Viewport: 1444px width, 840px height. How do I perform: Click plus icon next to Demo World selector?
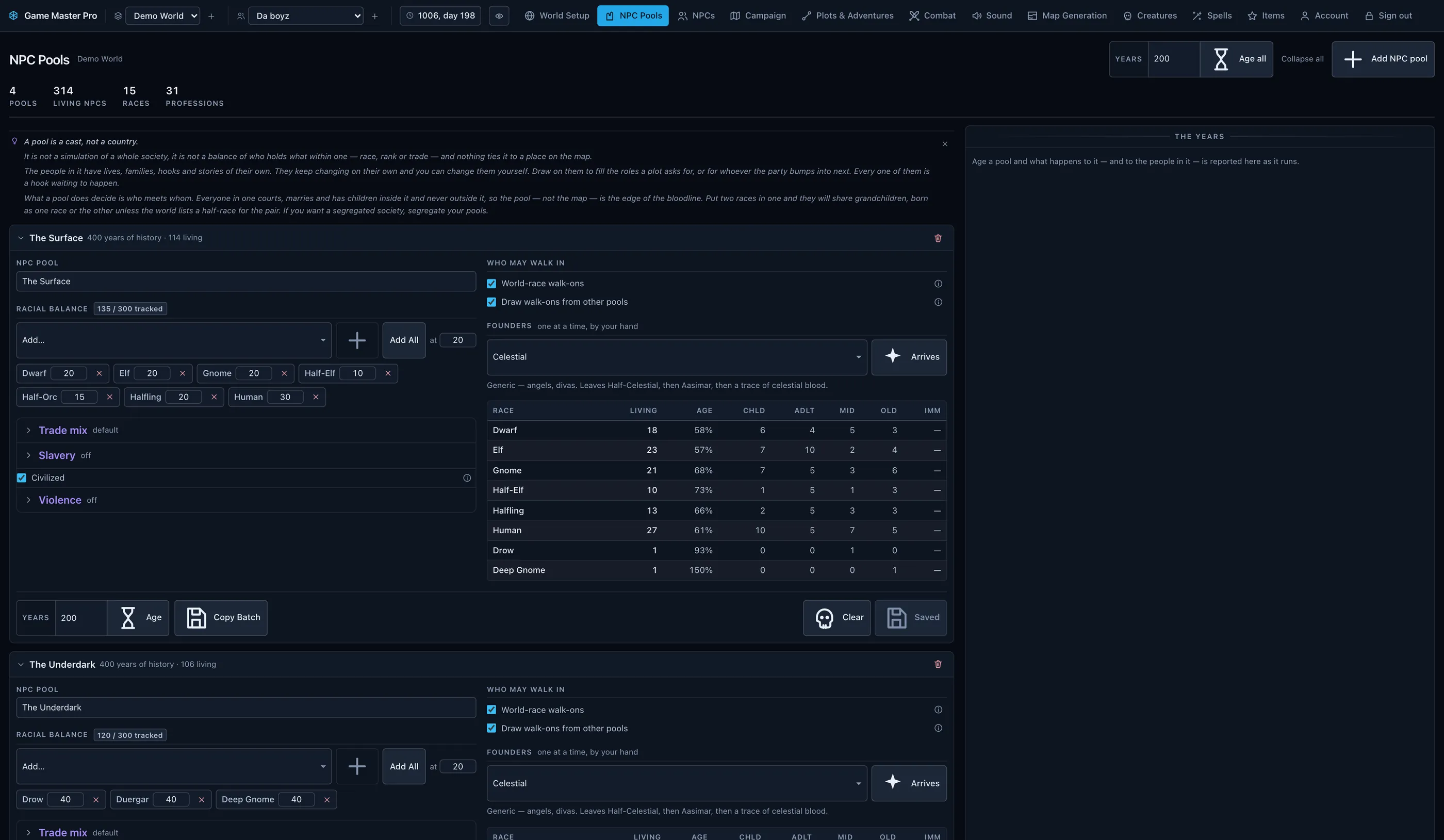pos(211,16)
